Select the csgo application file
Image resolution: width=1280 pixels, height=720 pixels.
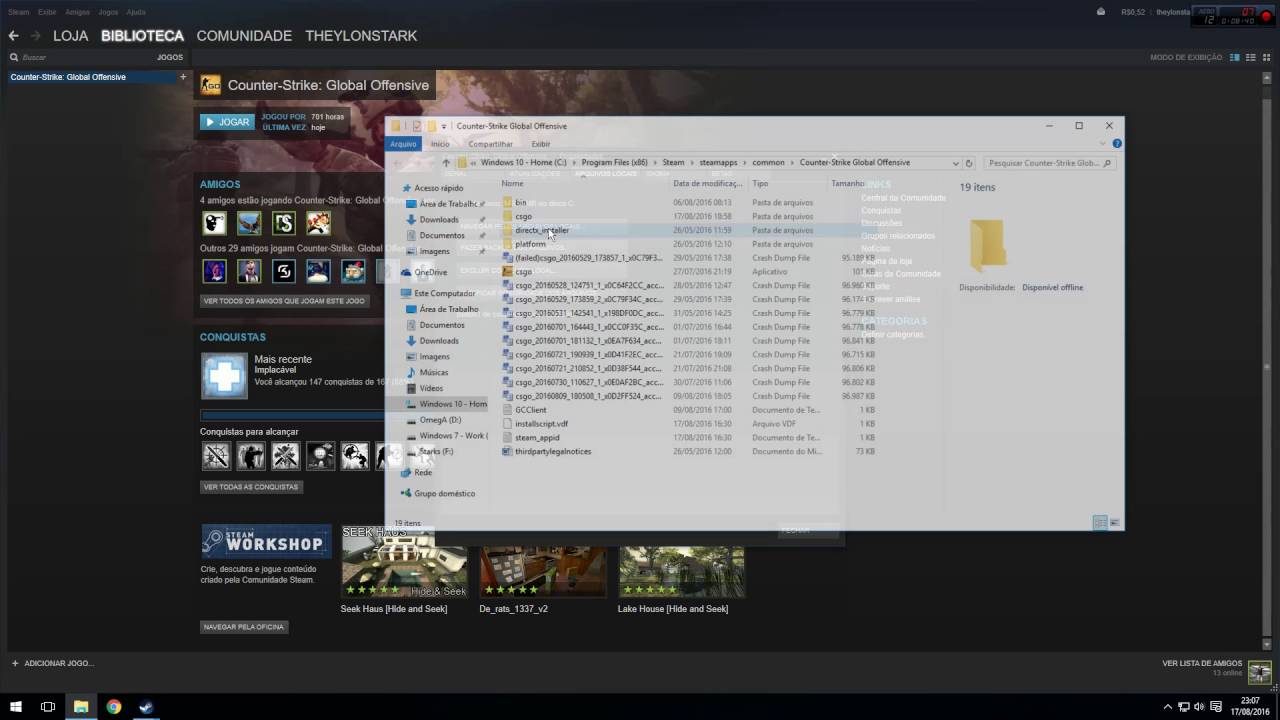pyautogui.click(x=523, y=271)
